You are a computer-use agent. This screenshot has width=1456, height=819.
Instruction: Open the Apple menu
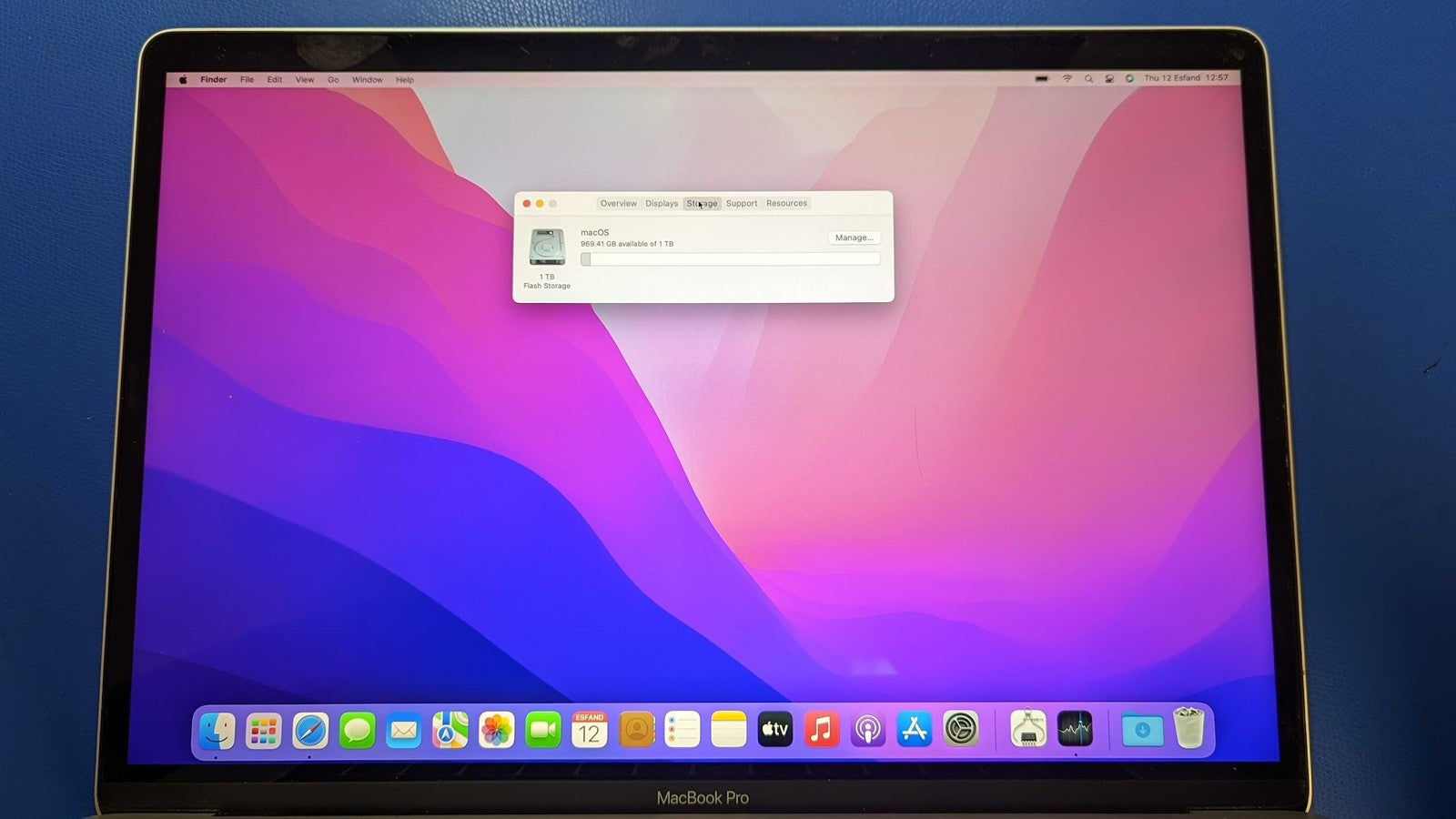click(x=183, y=80)
